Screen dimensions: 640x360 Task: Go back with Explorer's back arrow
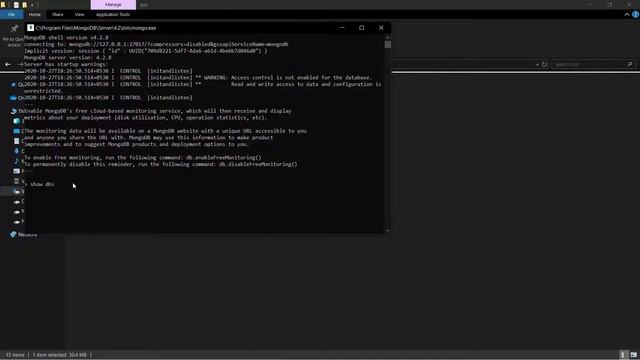pyautogui.click(x=8, y=64)
